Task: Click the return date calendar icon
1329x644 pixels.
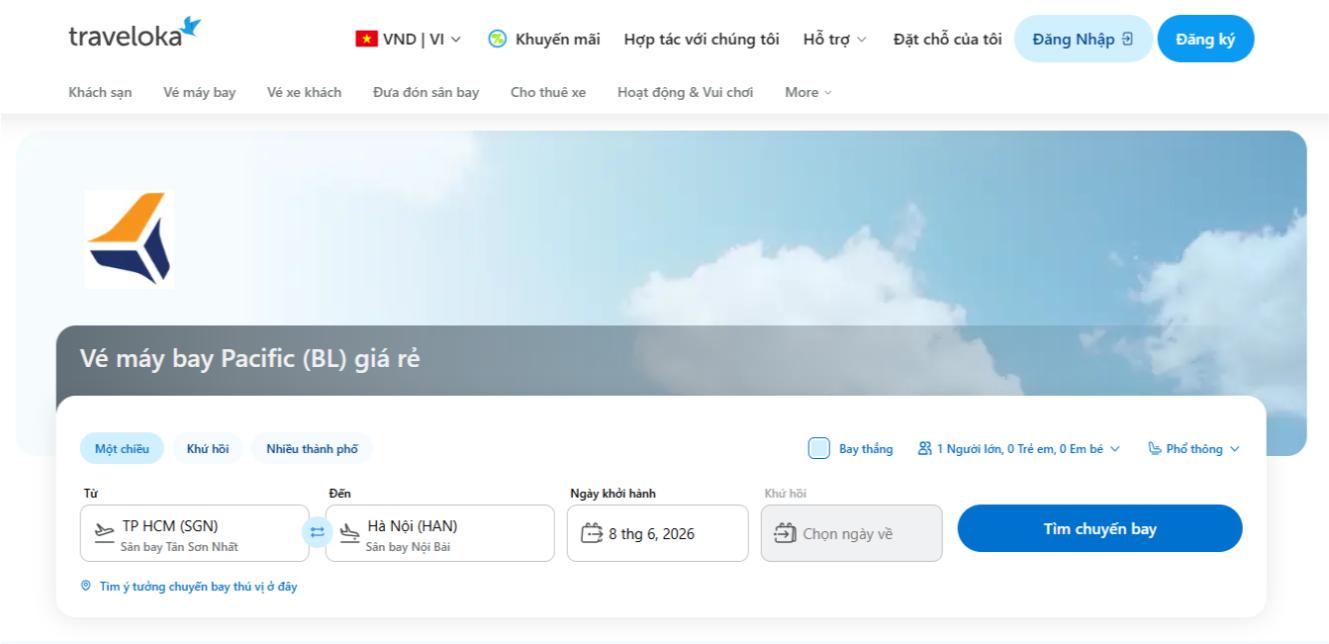Action: click(786, 533)
